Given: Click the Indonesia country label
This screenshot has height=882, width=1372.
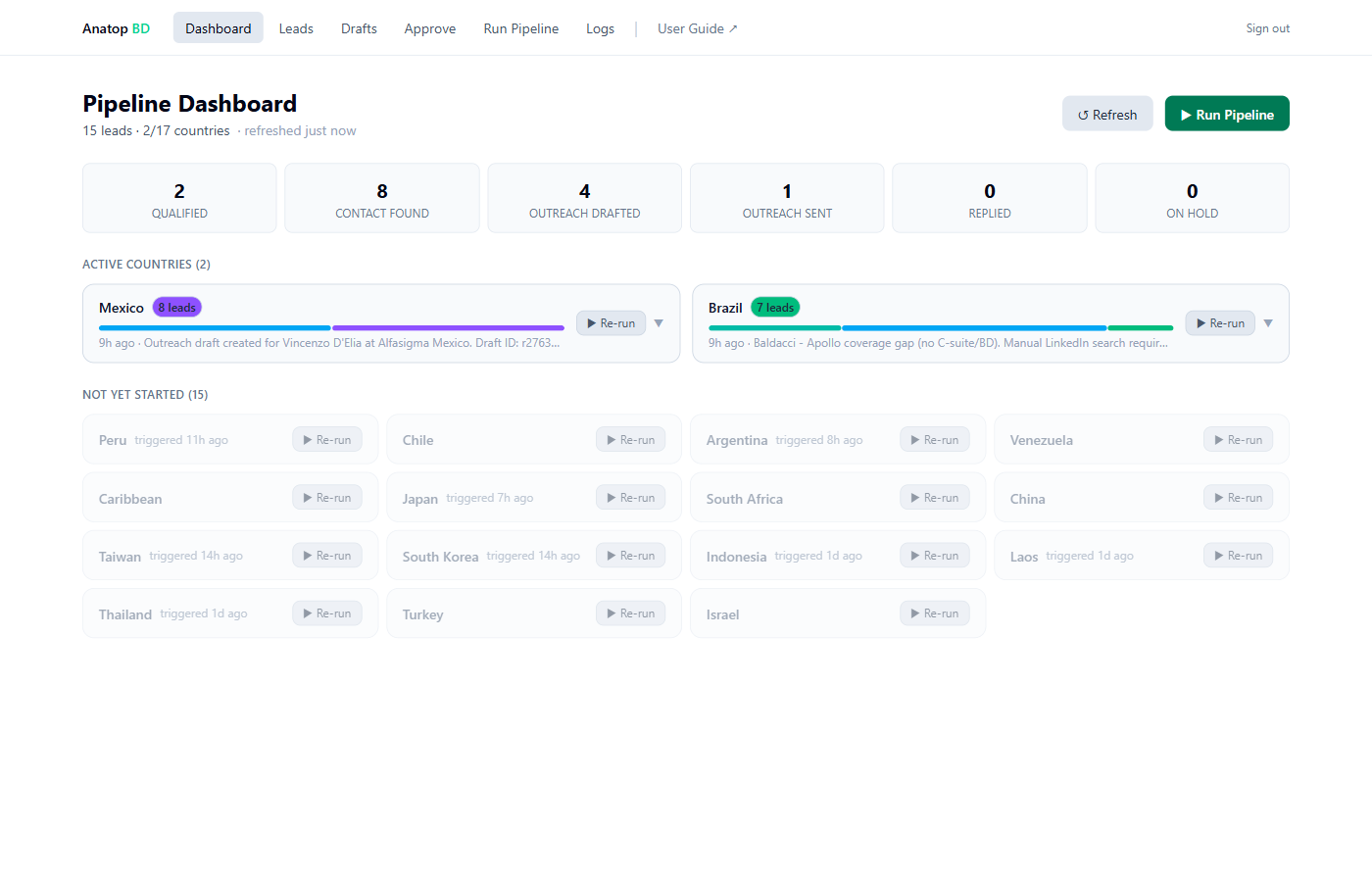Looking at the screenshot, I should coord(736,557).
